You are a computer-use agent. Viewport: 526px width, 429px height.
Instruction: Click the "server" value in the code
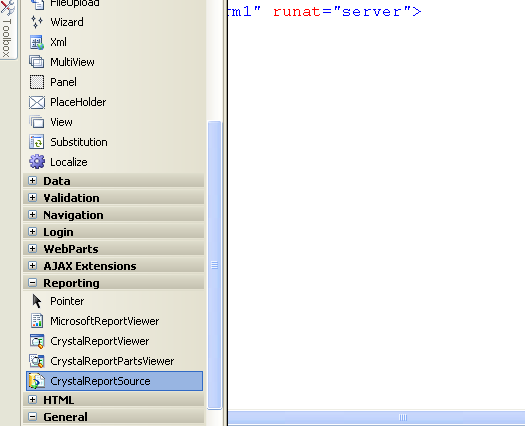coord(372,12)
